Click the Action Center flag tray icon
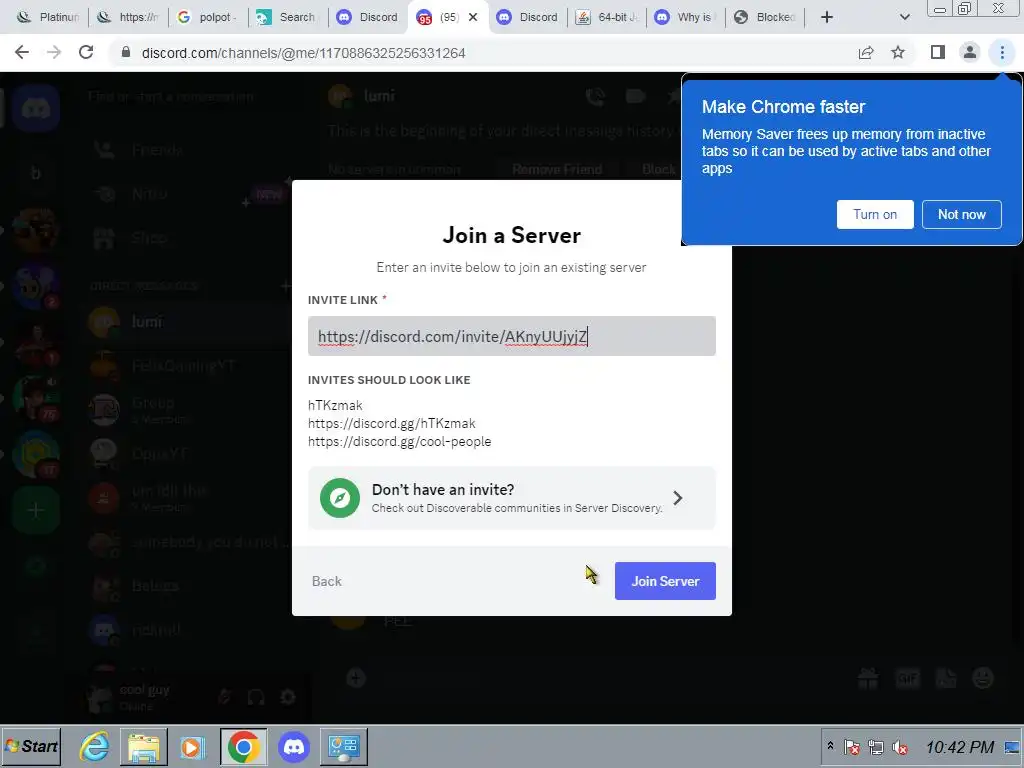 point(852,747)
